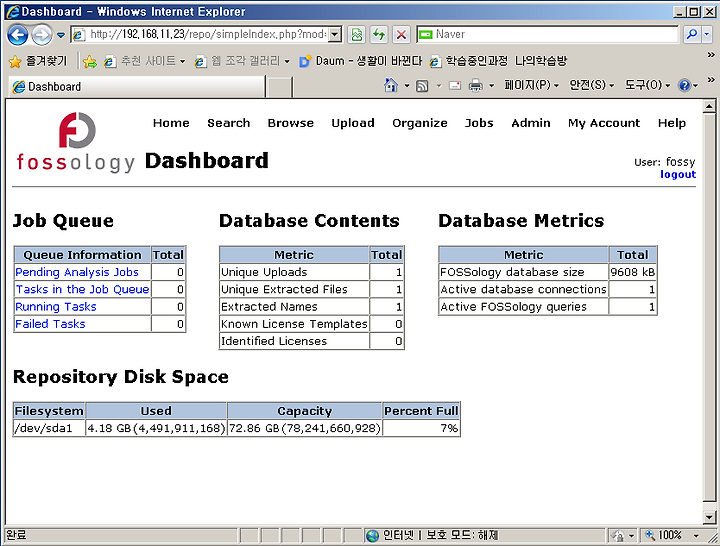This screenshot has height=546, width=720.
Task: Open the search provider dropdown arrow
Action: 707,34
